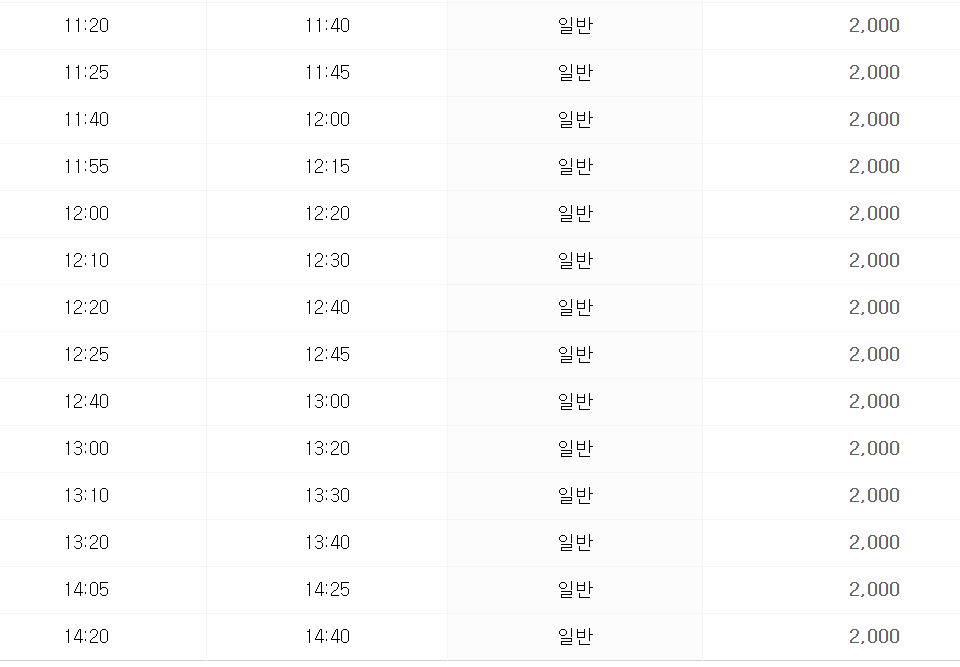Select the 일반 grade in the 14:05 row

coord(575,589)
